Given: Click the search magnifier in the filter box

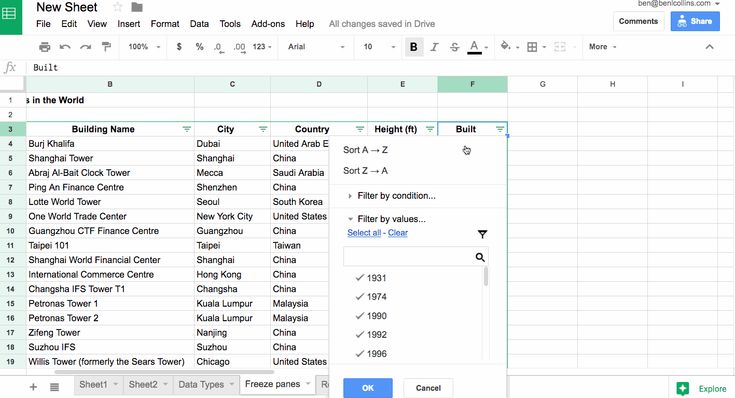Looking at the screenshot, I should pos(480,257).
